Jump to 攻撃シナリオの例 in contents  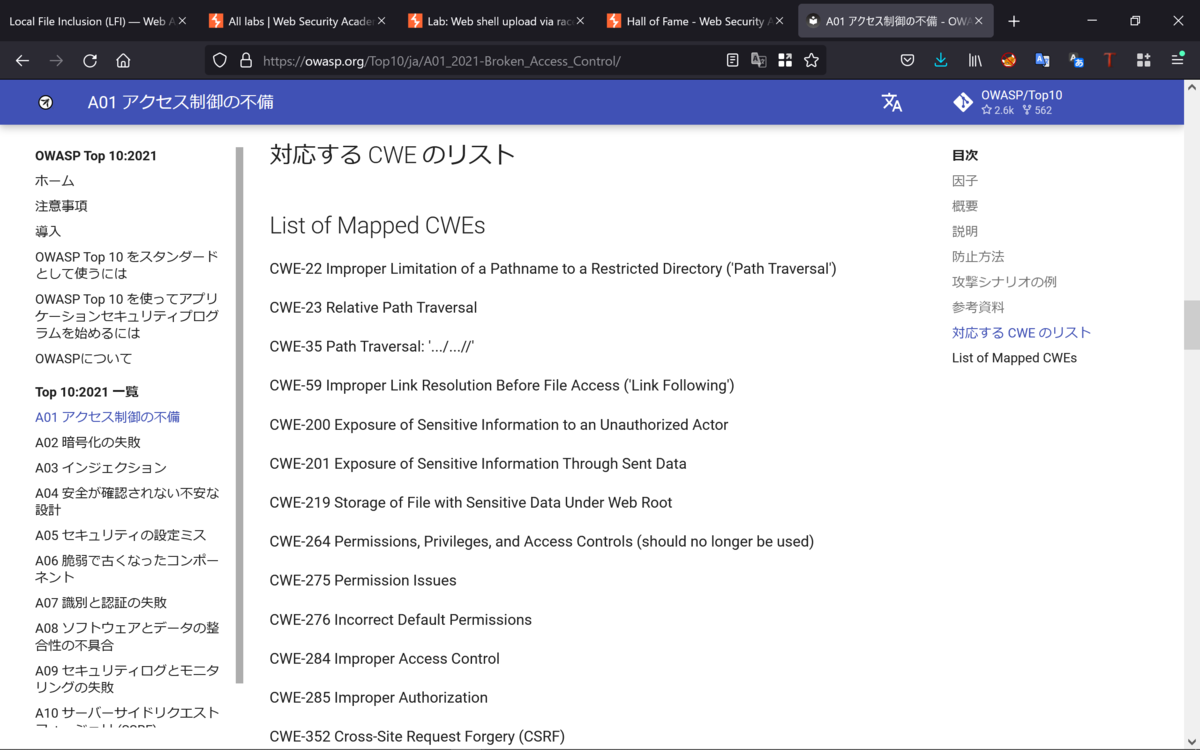coord(1004,282)
